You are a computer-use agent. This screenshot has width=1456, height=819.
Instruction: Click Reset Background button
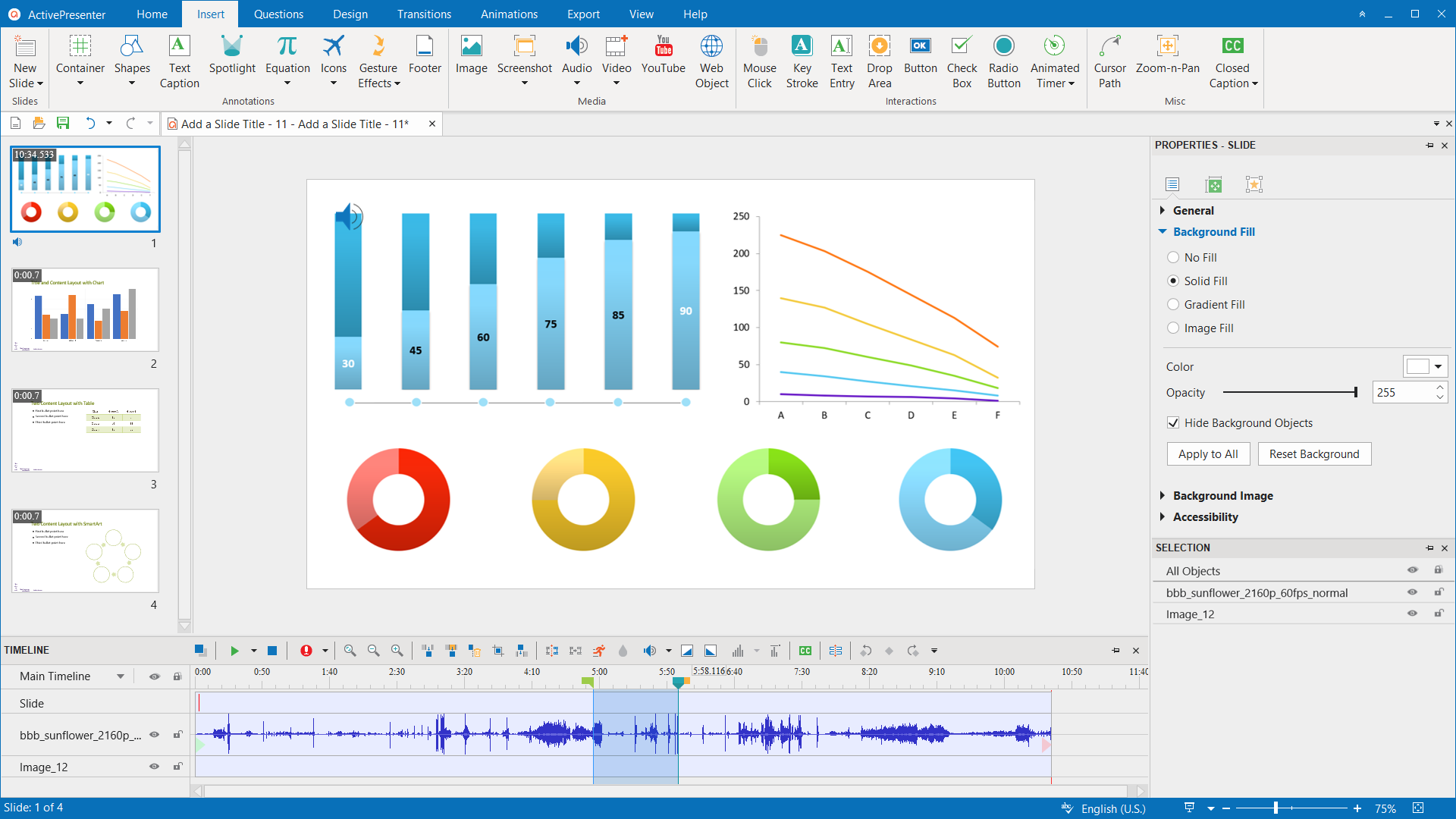point(1314,453)
